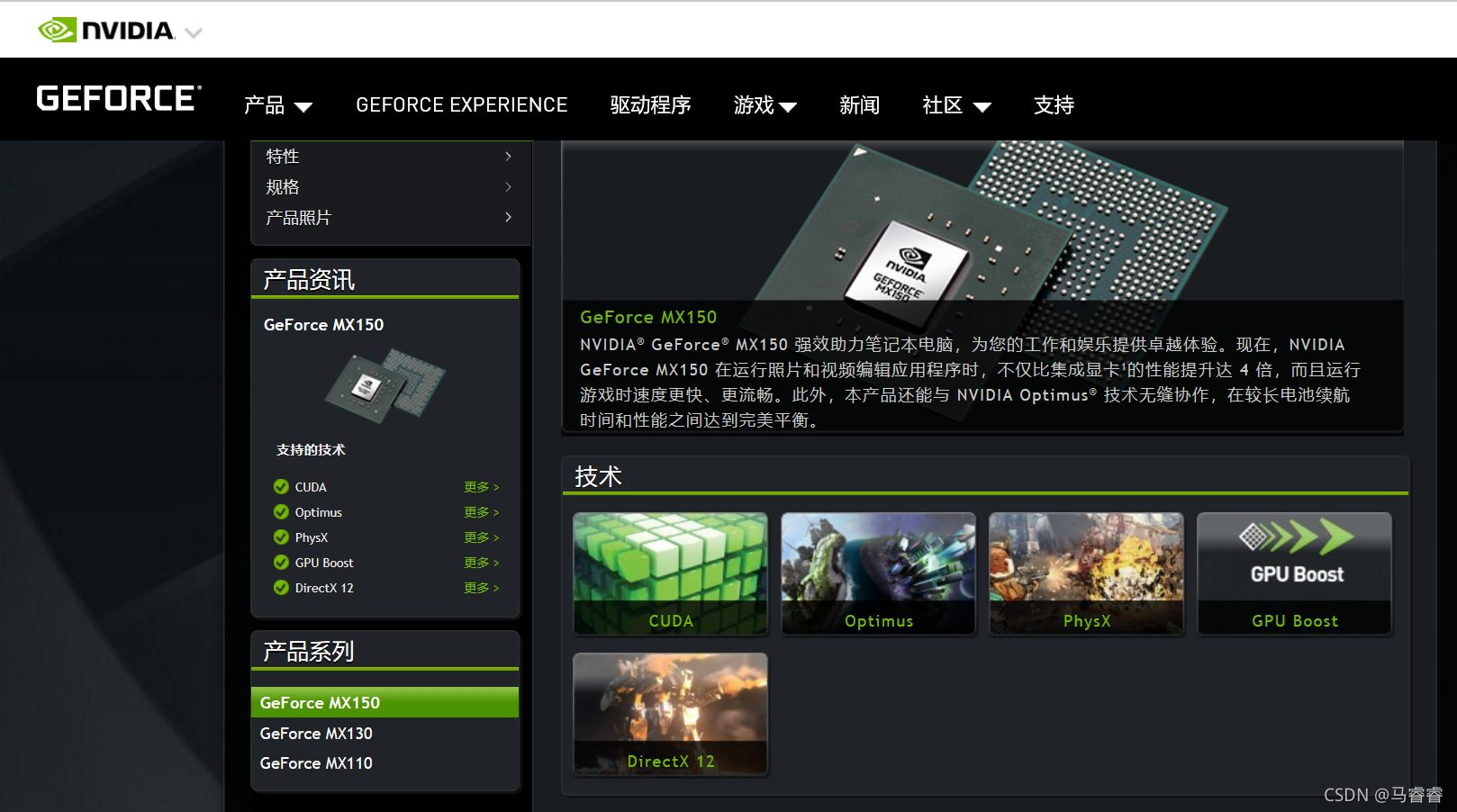Select GeForce MX130 in 产品系列 list
The image size is (1457, 812).
(385, 733)
